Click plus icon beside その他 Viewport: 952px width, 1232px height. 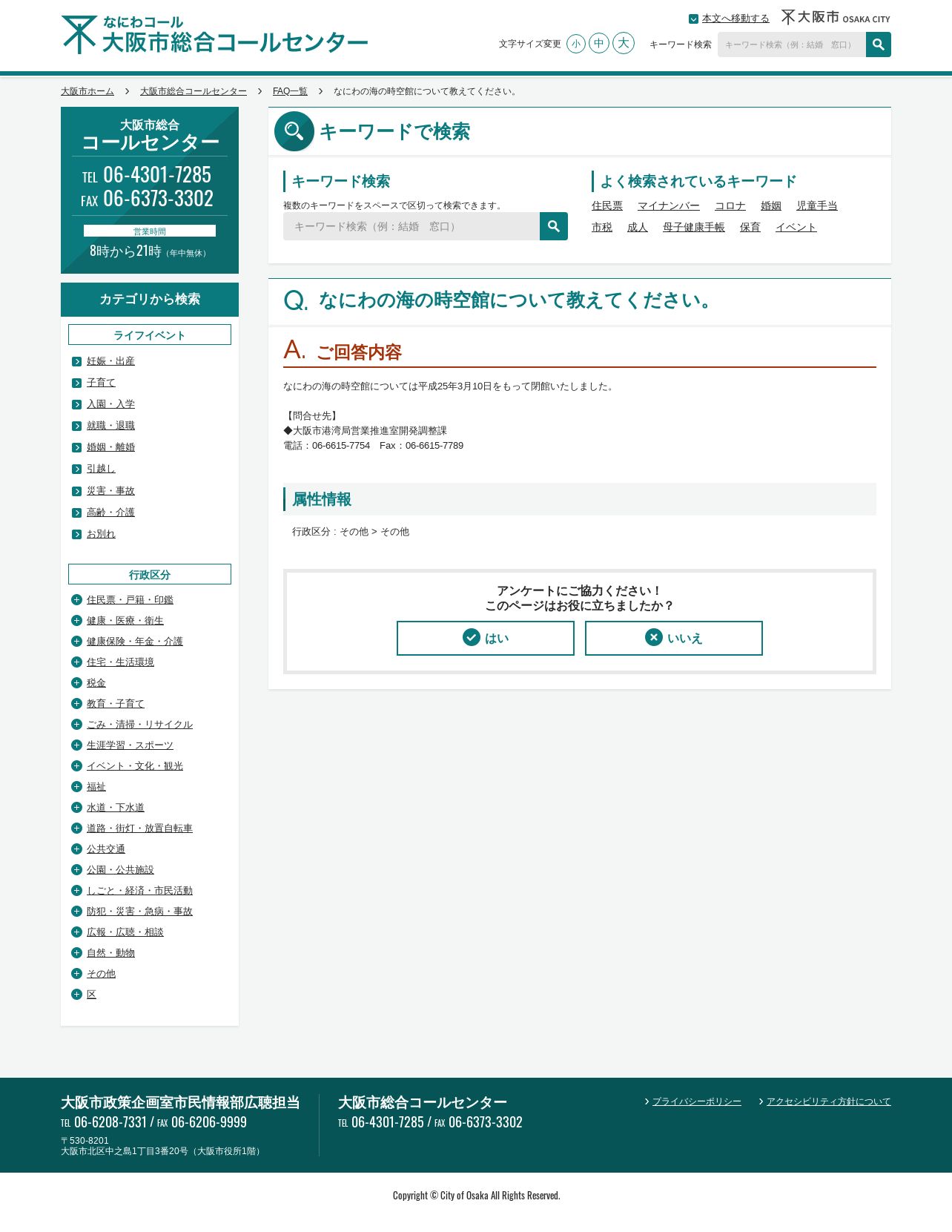tap(76, 973)
